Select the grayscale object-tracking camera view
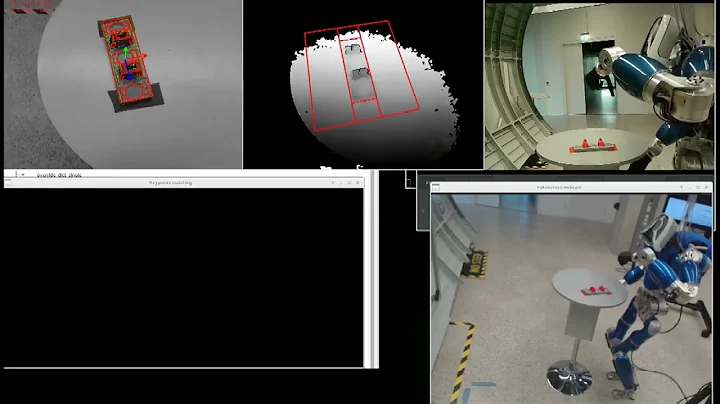The height and width of the screenshot is (404, 720). (x=123, y=84)
